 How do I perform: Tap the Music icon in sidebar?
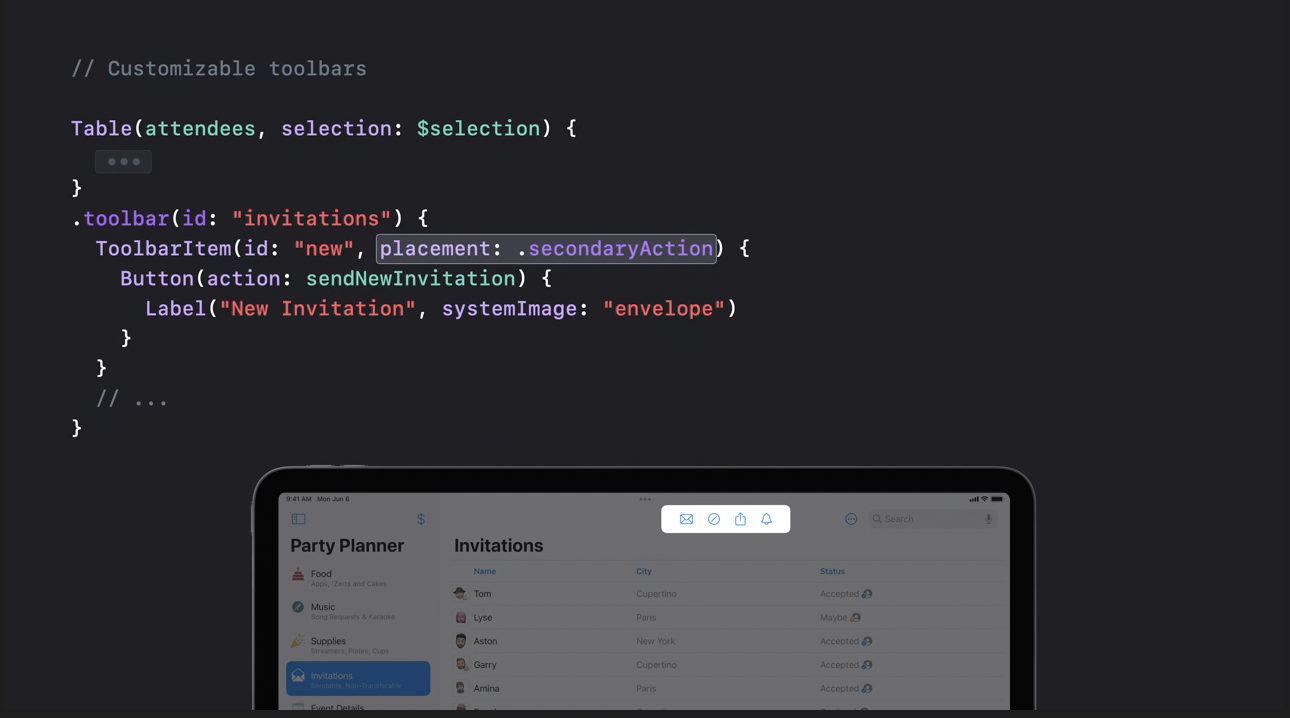[298, 608]
